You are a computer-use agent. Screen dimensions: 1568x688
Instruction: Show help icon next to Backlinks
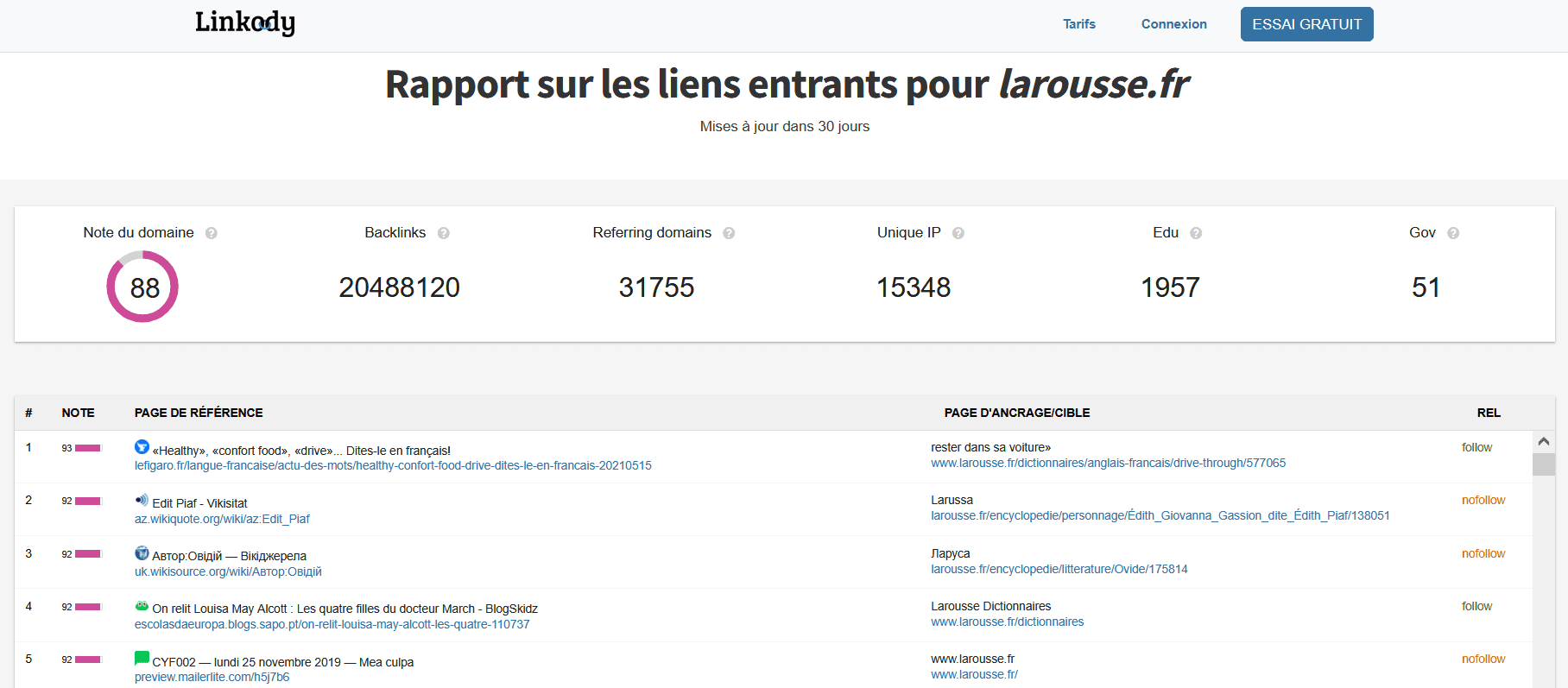point(444,233)
